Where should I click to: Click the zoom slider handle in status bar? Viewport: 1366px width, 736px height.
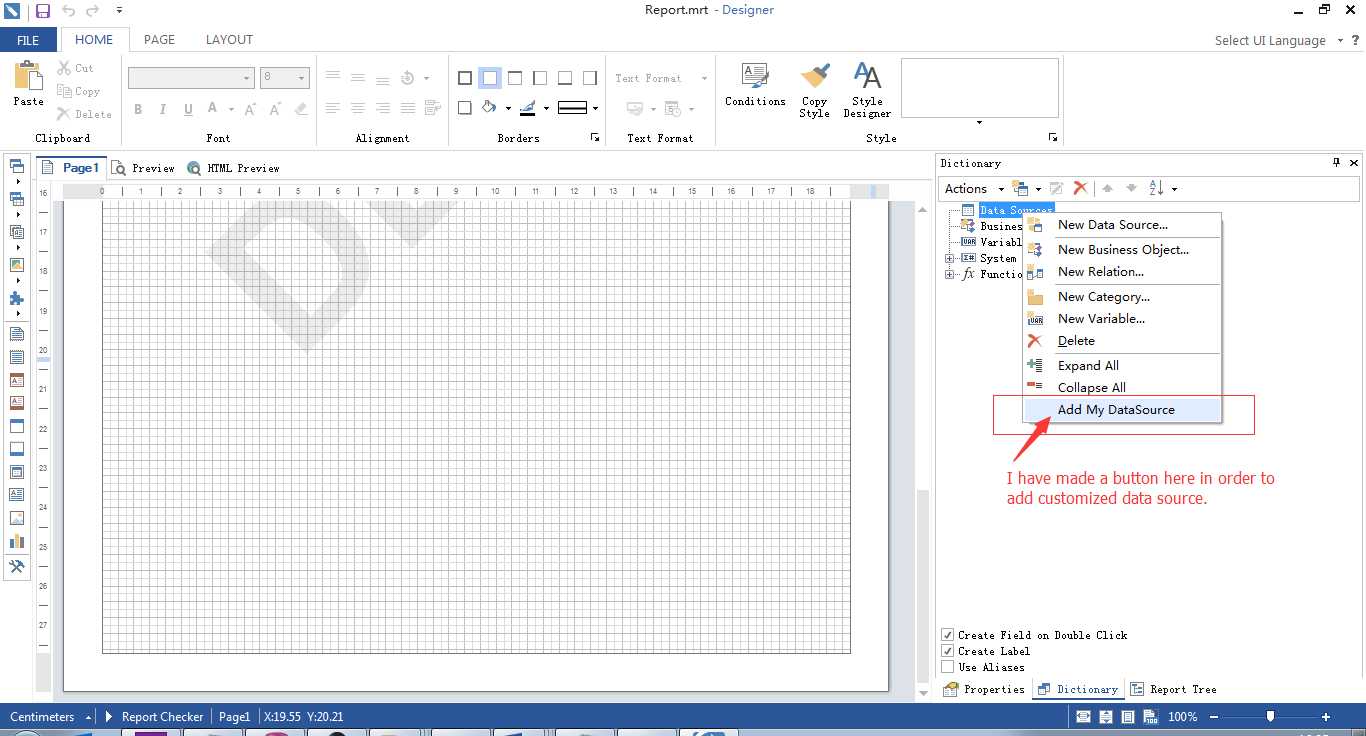[x=1270, y=716]
